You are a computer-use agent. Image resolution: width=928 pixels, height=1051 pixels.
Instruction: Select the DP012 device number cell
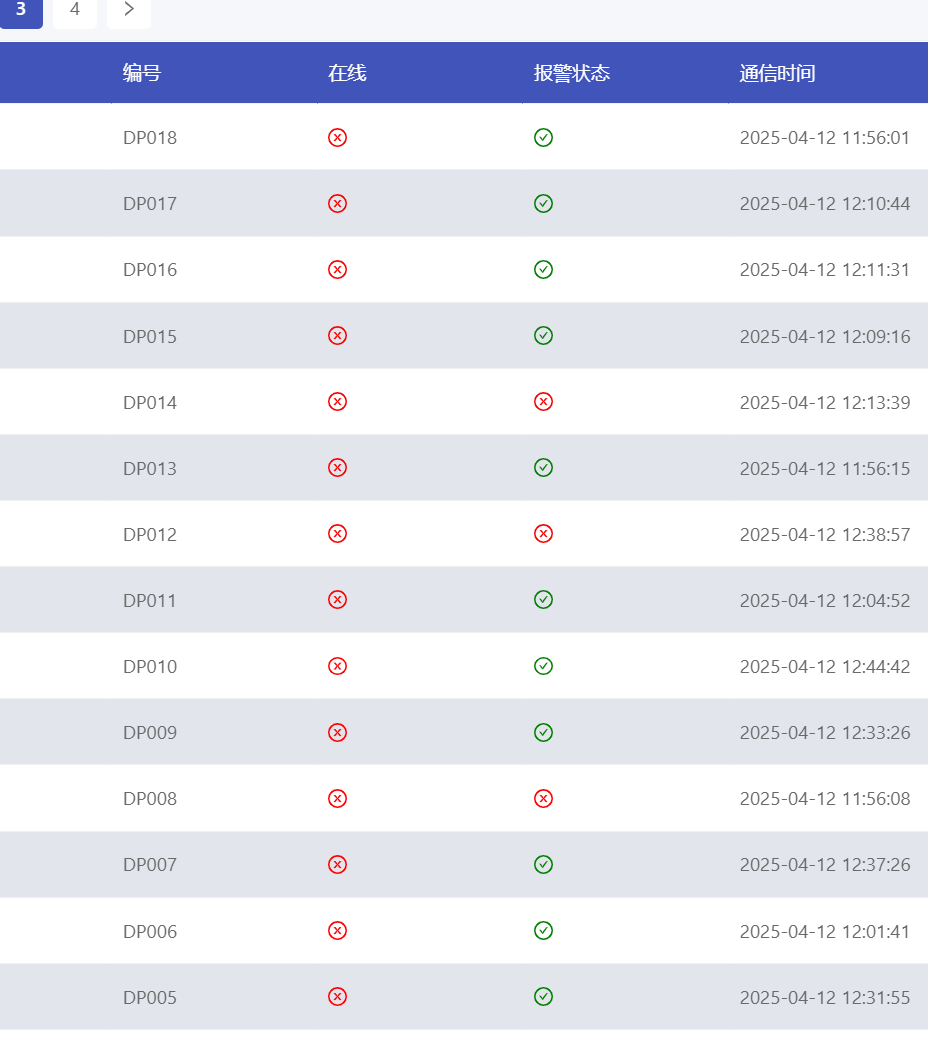(150, 534)
